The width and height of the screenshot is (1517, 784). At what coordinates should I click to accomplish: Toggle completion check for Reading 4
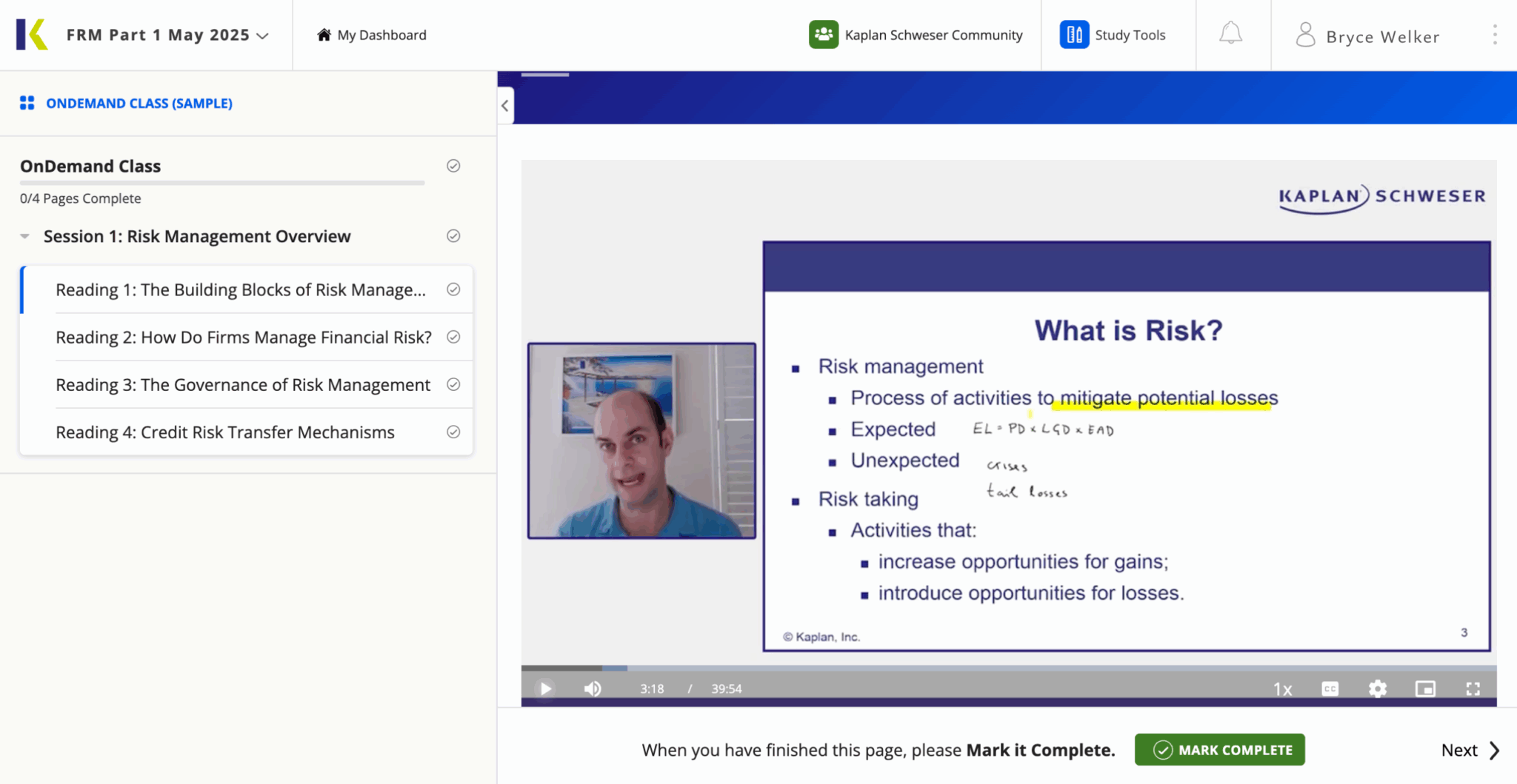(x=453, y=432)
